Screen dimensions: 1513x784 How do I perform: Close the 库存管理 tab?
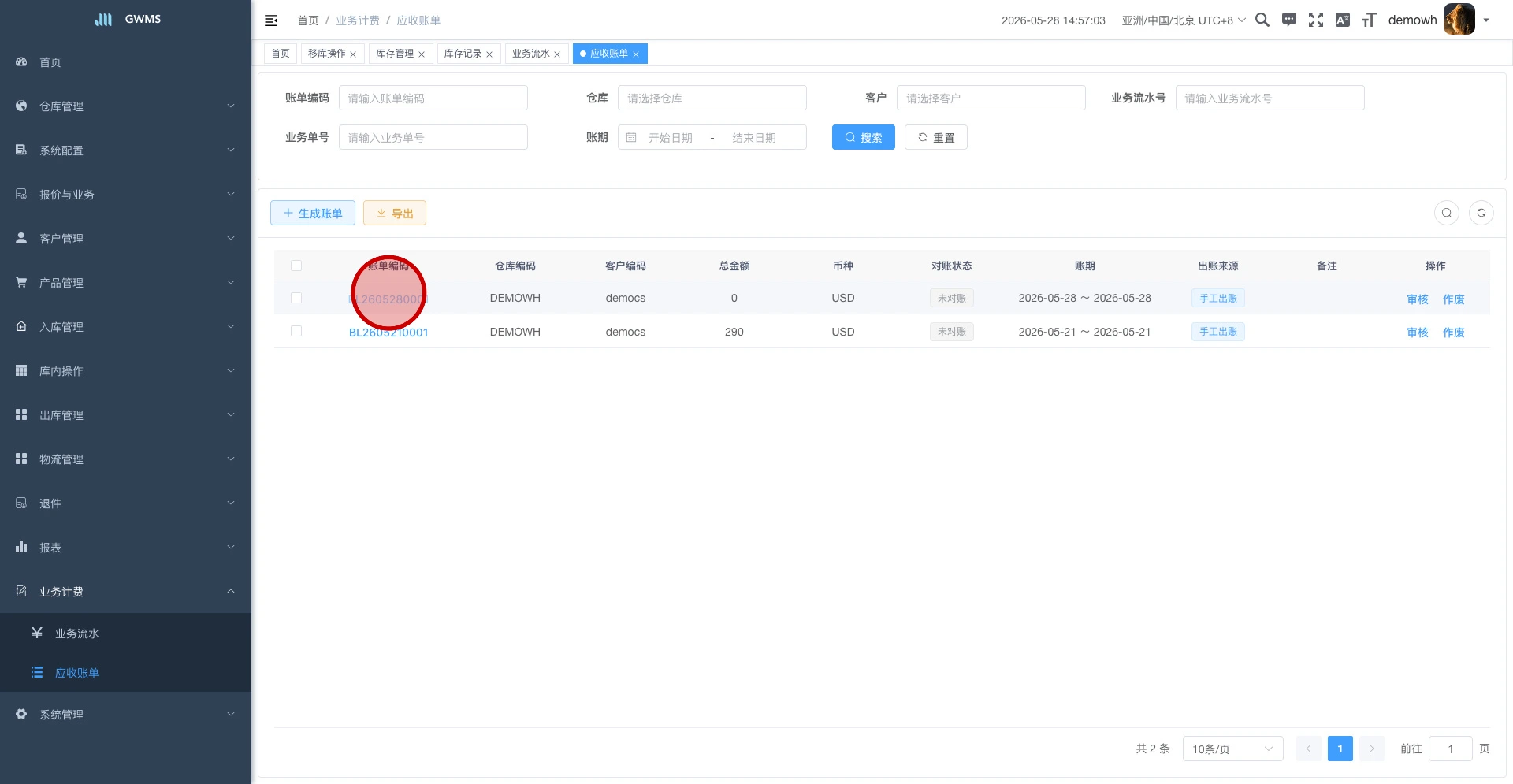pos(422,54)
